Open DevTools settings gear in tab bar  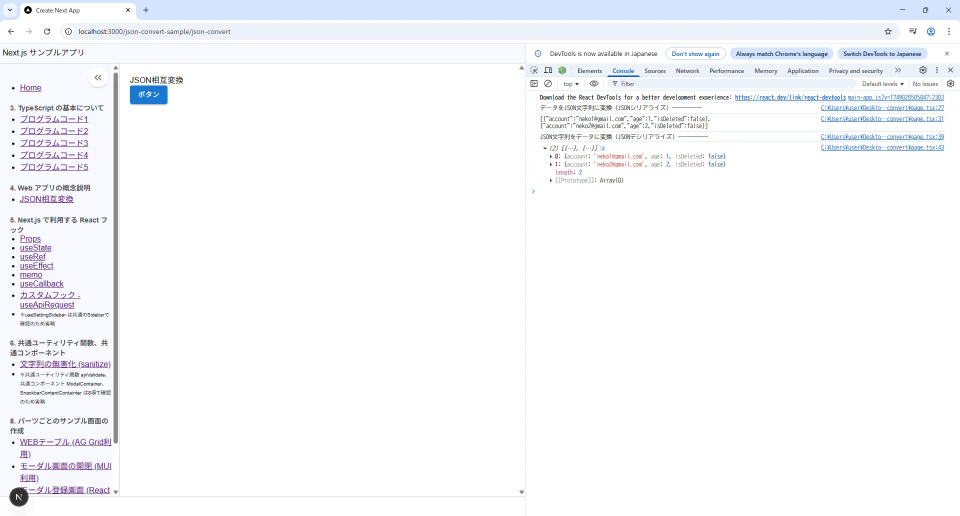click(x=923, y=70)
